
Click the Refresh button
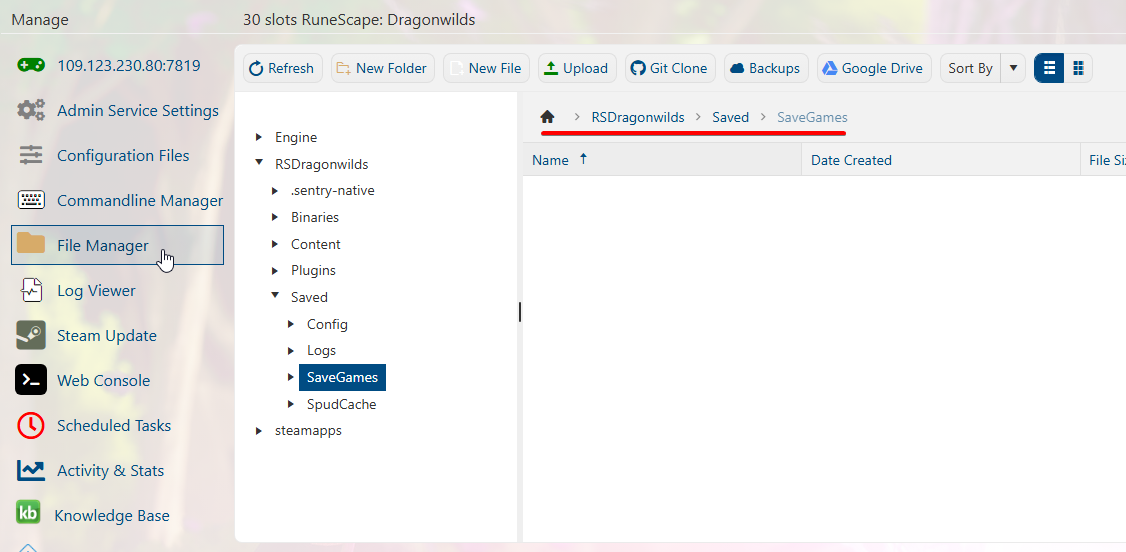pos(280,68)
